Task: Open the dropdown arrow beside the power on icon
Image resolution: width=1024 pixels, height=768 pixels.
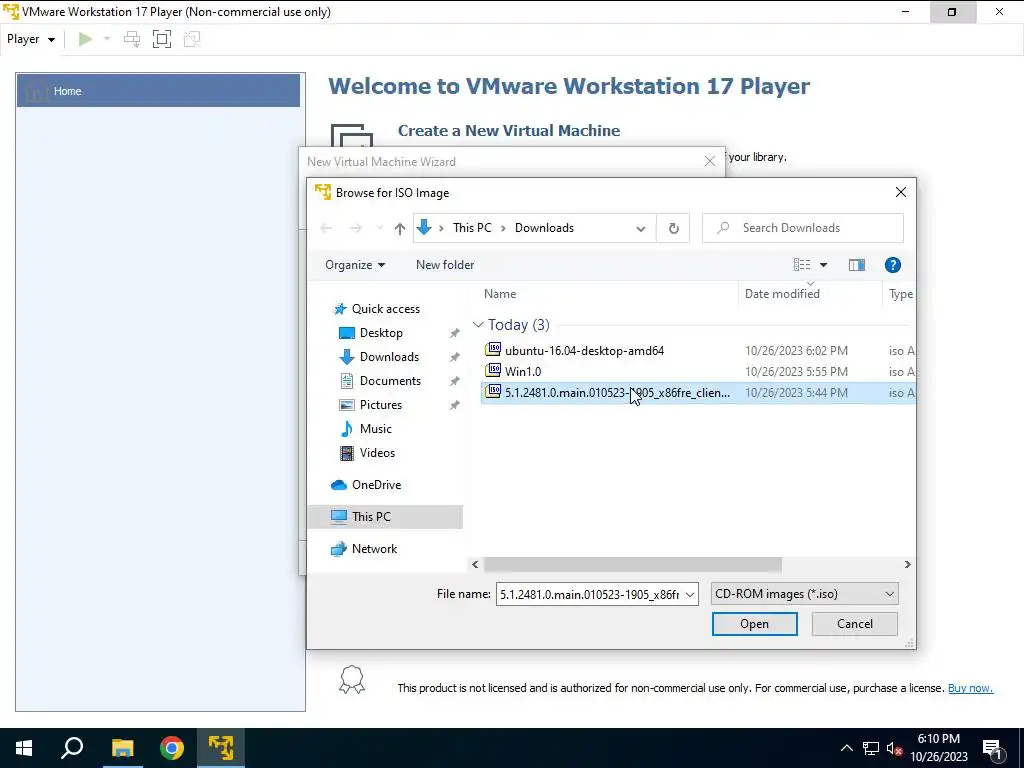Action: [107, 39]
